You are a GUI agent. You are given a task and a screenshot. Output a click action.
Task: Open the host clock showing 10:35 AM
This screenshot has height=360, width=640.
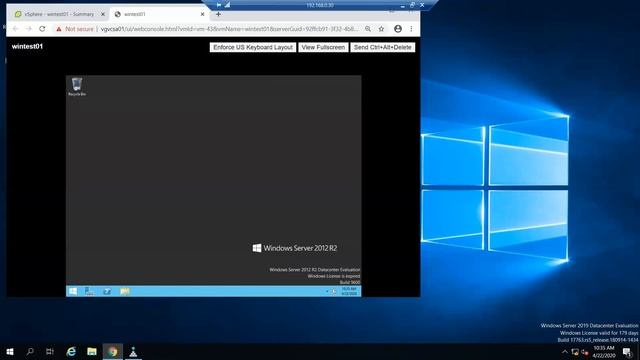point(604,352)
